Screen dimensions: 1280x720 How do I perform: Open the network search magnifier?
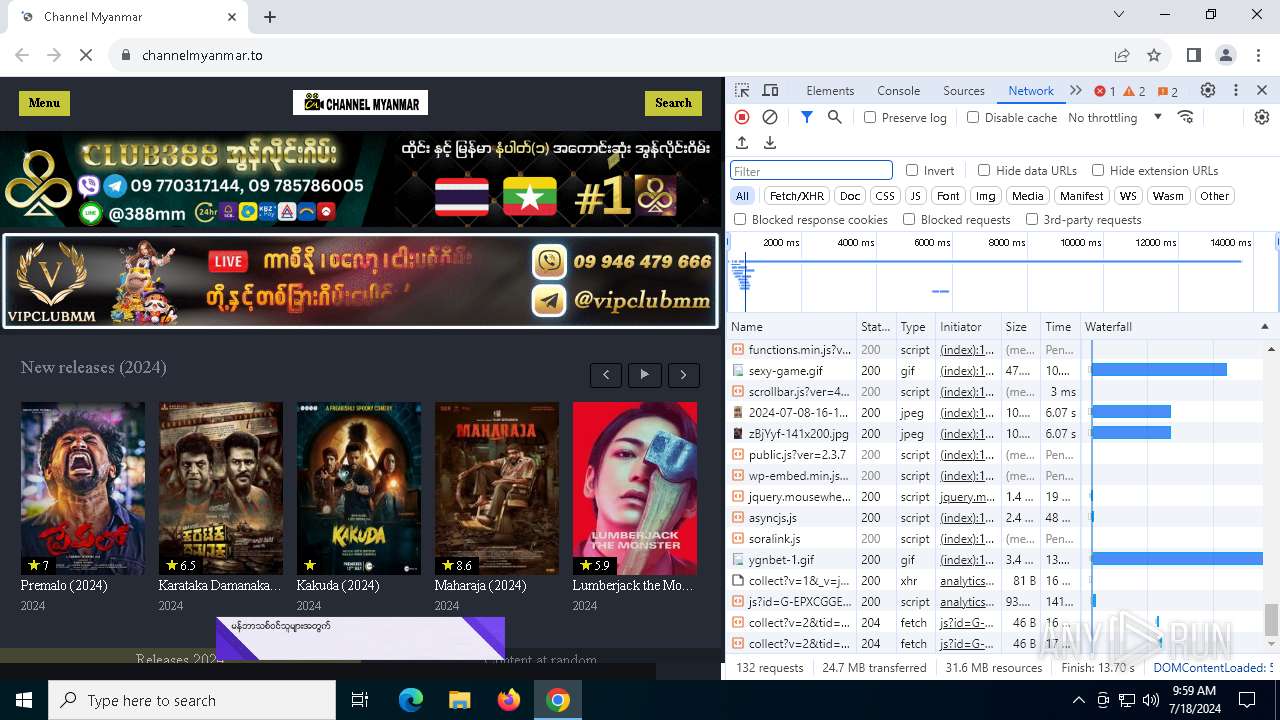pos(835,117)
